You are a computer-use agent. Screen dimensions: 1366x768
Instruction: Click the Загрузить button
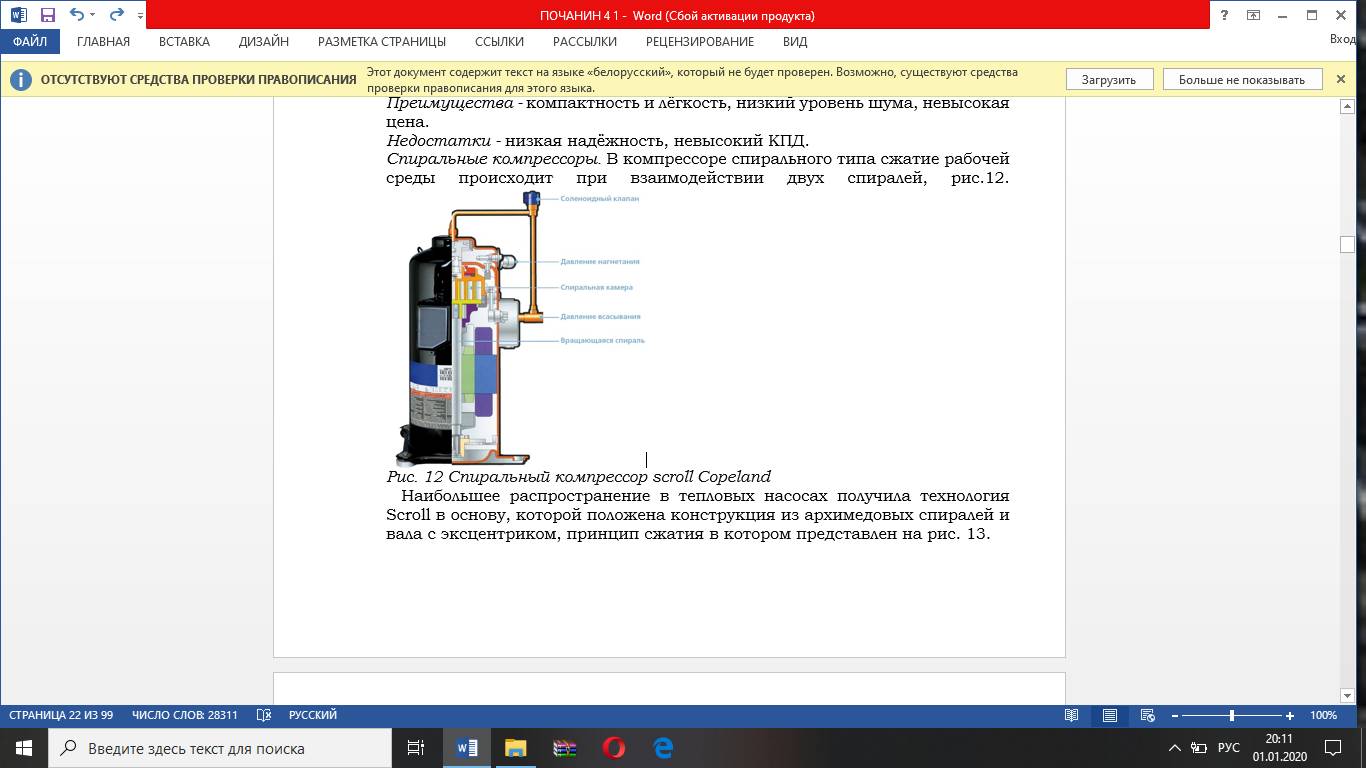[x=1108, y=80]
